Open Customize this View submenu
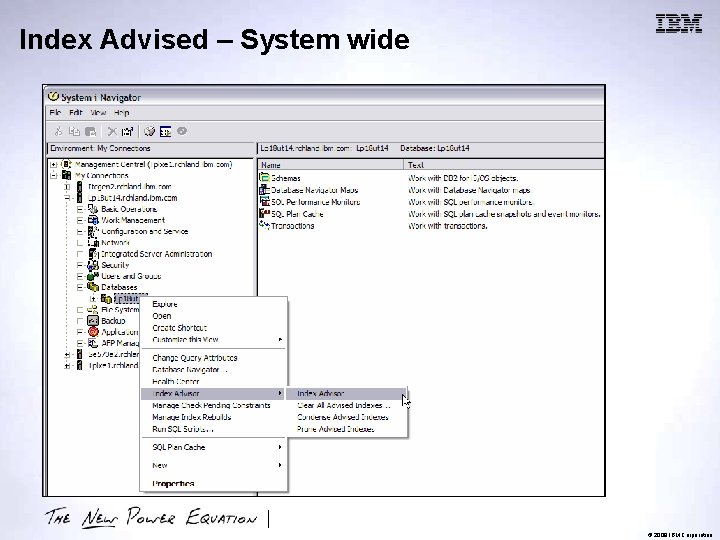The width and height of the screenshot is (720, 540). point(214,340)
